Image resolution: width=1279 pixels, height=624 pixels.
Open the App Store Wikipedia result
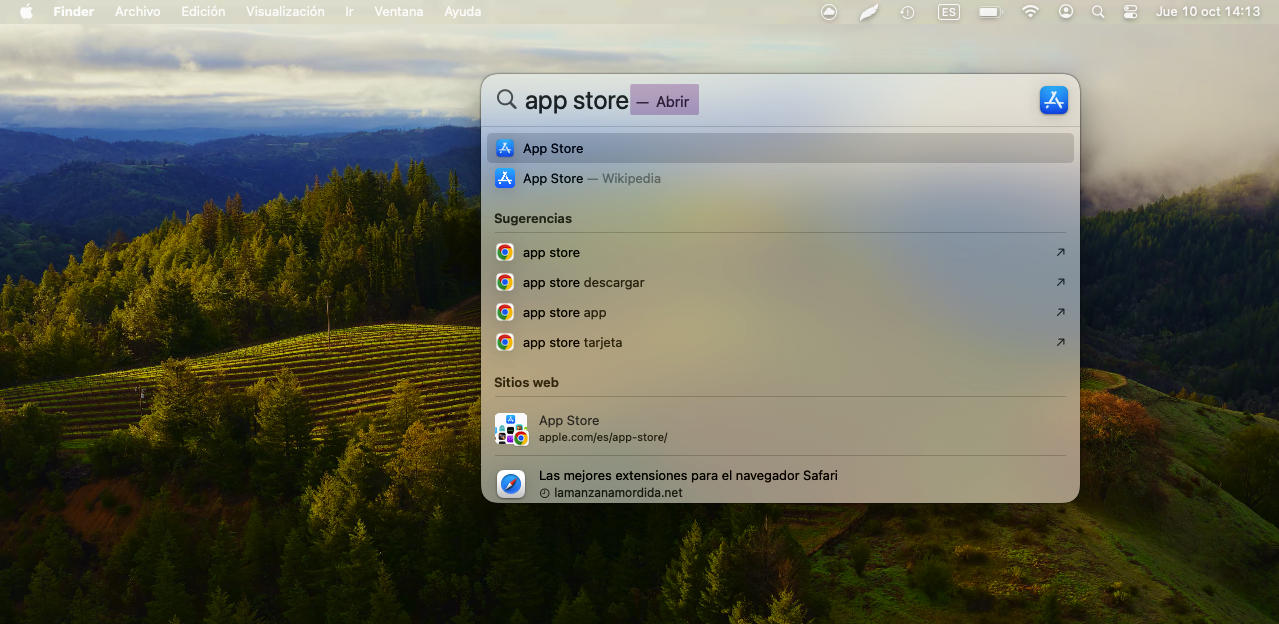(591, 179)
